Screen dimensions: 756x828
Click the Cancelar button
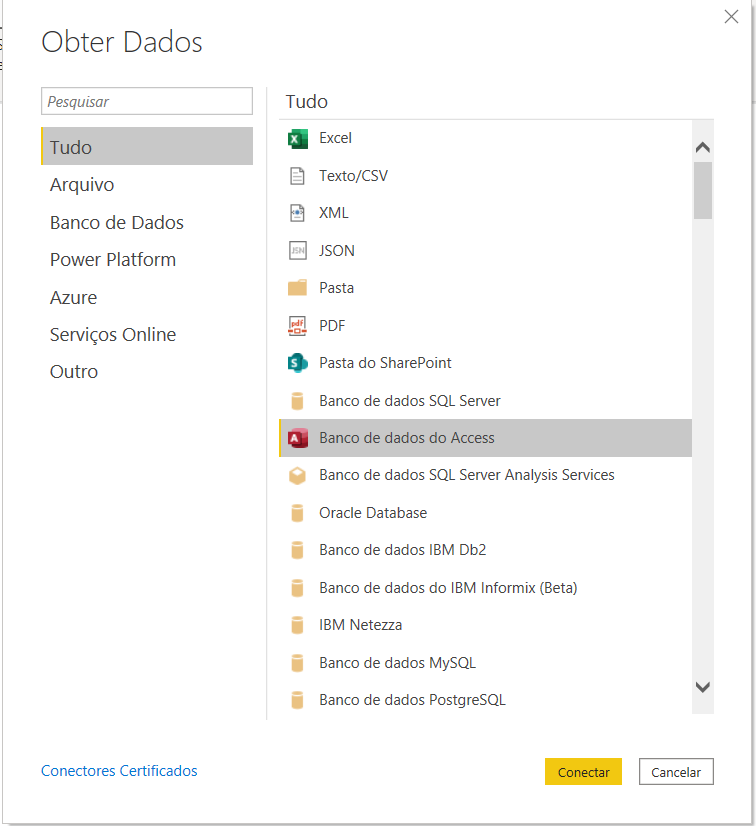pyautogui.click(x=676, y=771)
